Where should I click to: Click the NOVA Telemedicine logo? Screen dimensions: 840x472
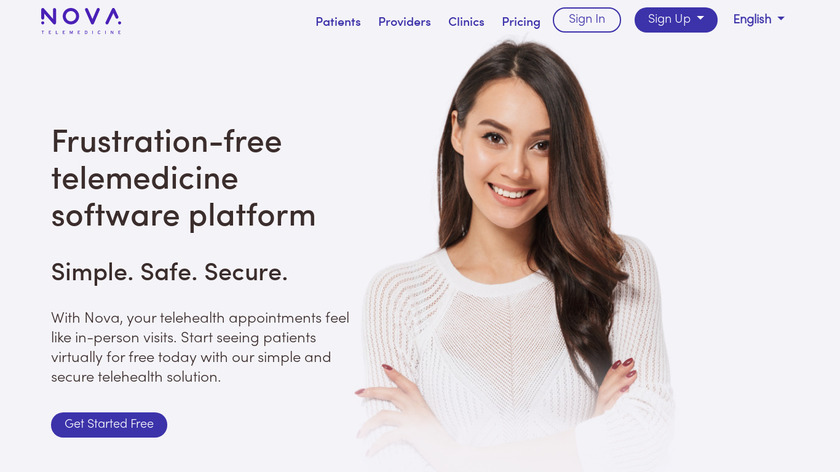pyautogui.click(x=81, y=21)
